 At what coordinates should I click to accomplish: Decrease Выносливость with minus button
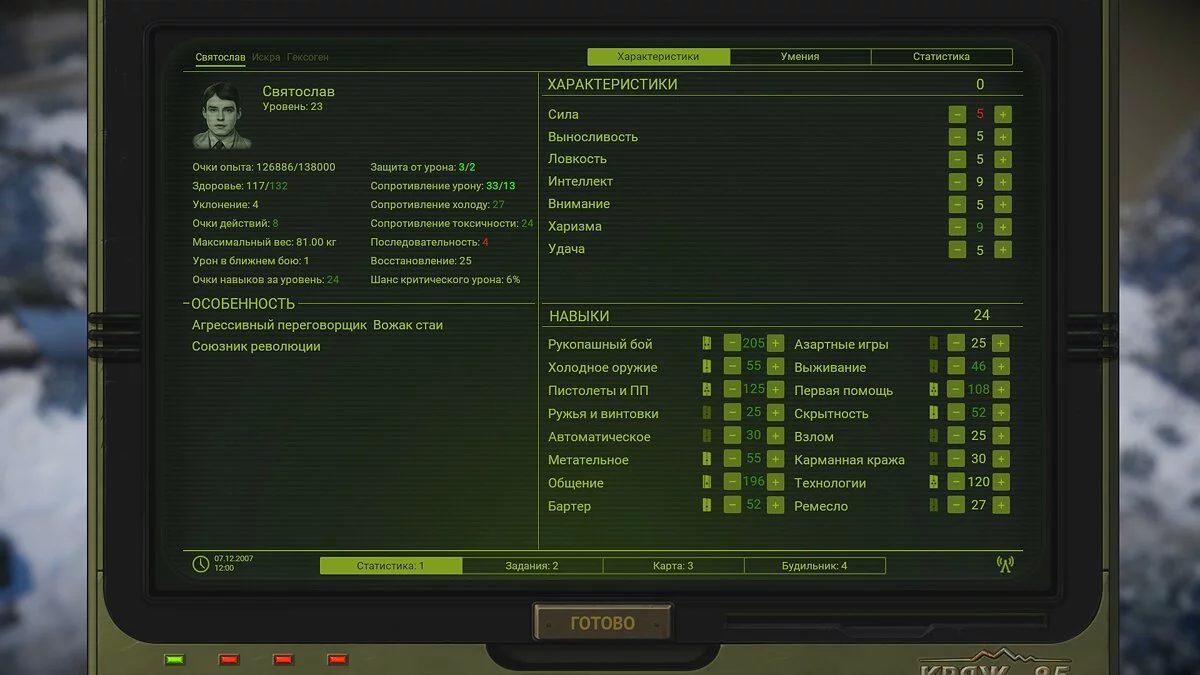coord(957,137)
